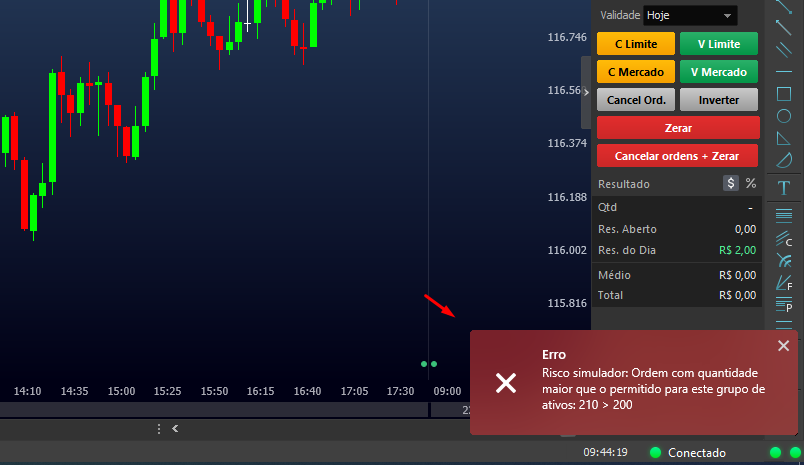Click the Cancel Ord. button

[636, 100]
